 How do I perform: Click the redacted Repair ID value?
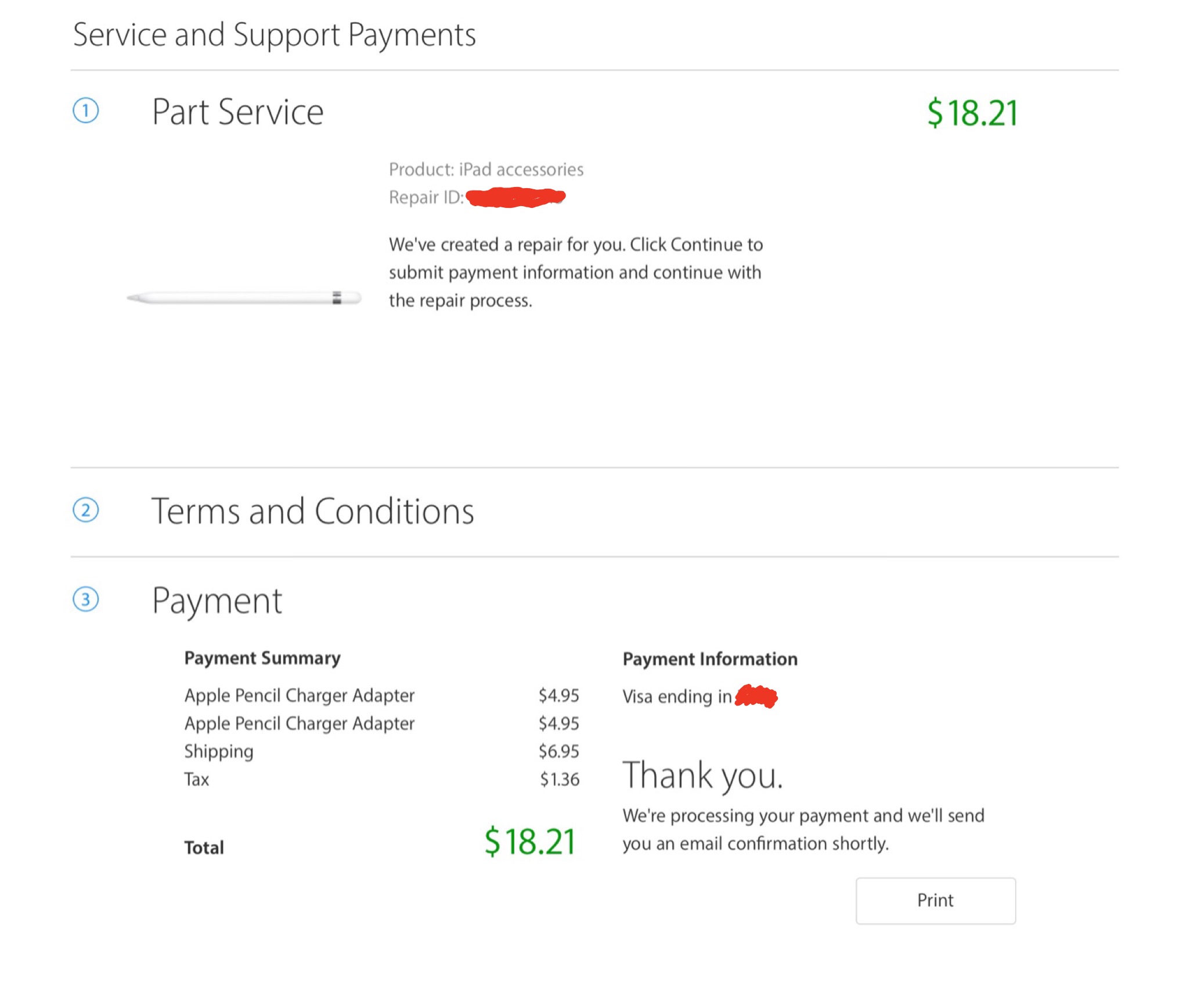point(515,197)
